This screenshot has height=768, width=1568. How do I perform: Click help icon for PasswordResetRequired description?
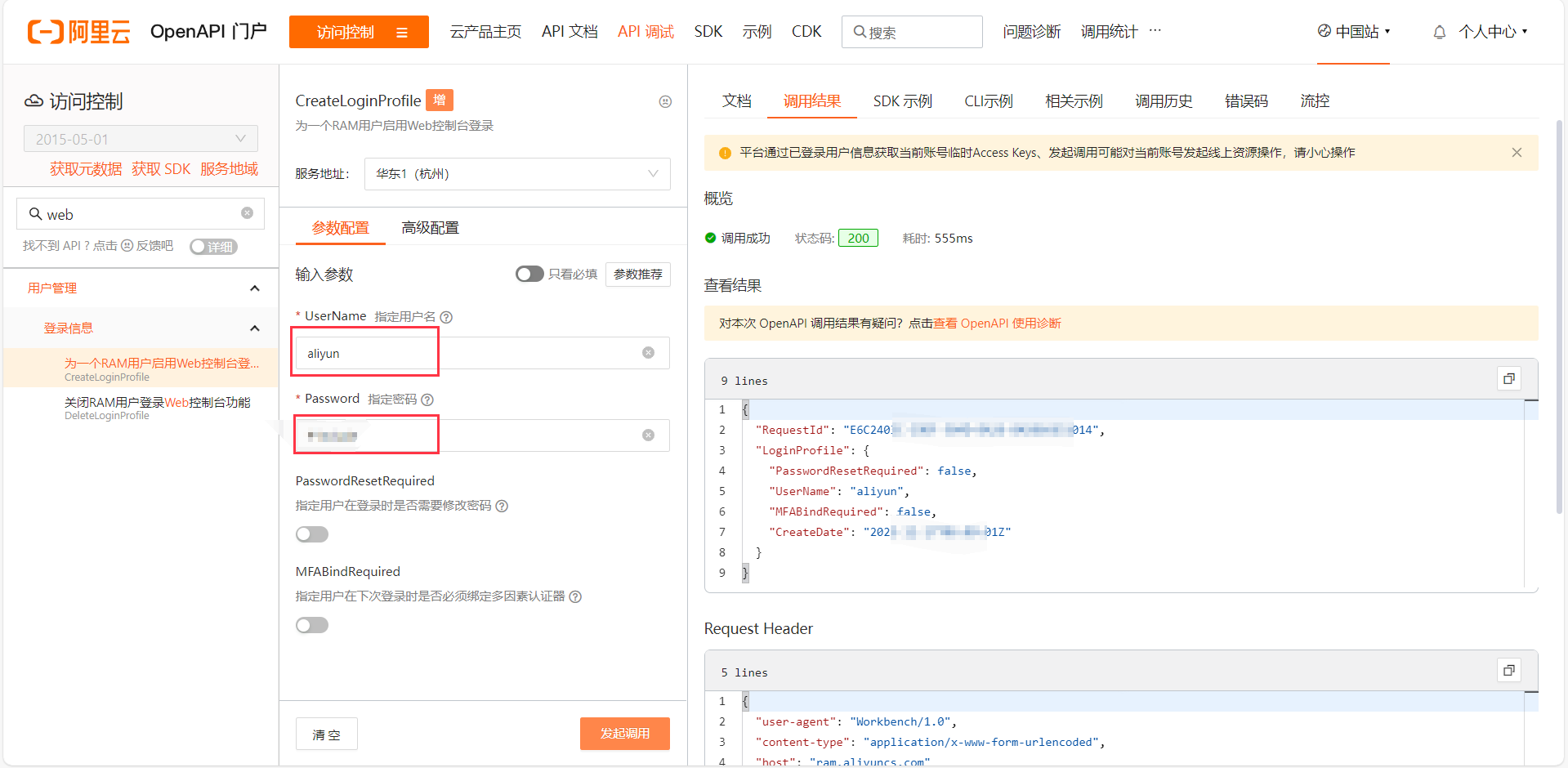tap(502, 506)
